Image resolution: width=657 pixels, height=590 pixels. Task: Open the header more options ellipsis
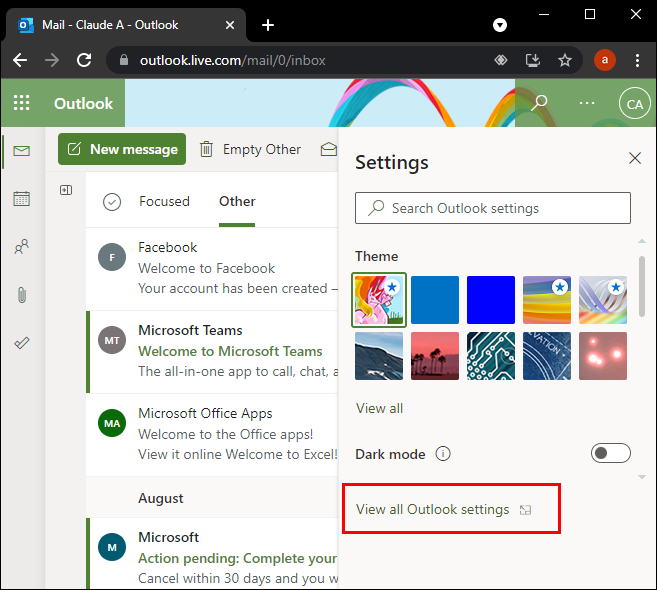coord(587,103)
